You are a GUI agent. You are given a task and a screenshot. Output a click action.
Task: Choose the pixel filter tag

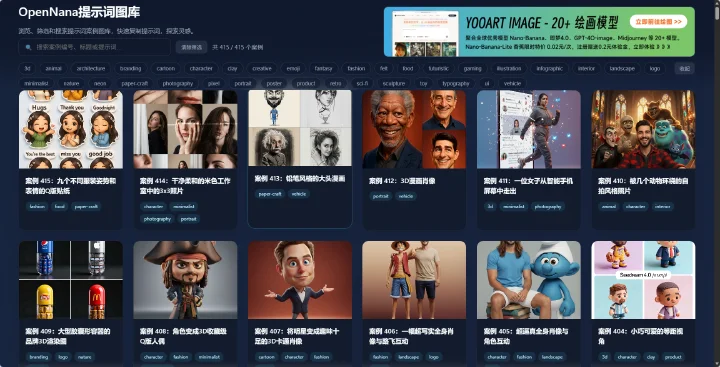[x=214, y=84]
